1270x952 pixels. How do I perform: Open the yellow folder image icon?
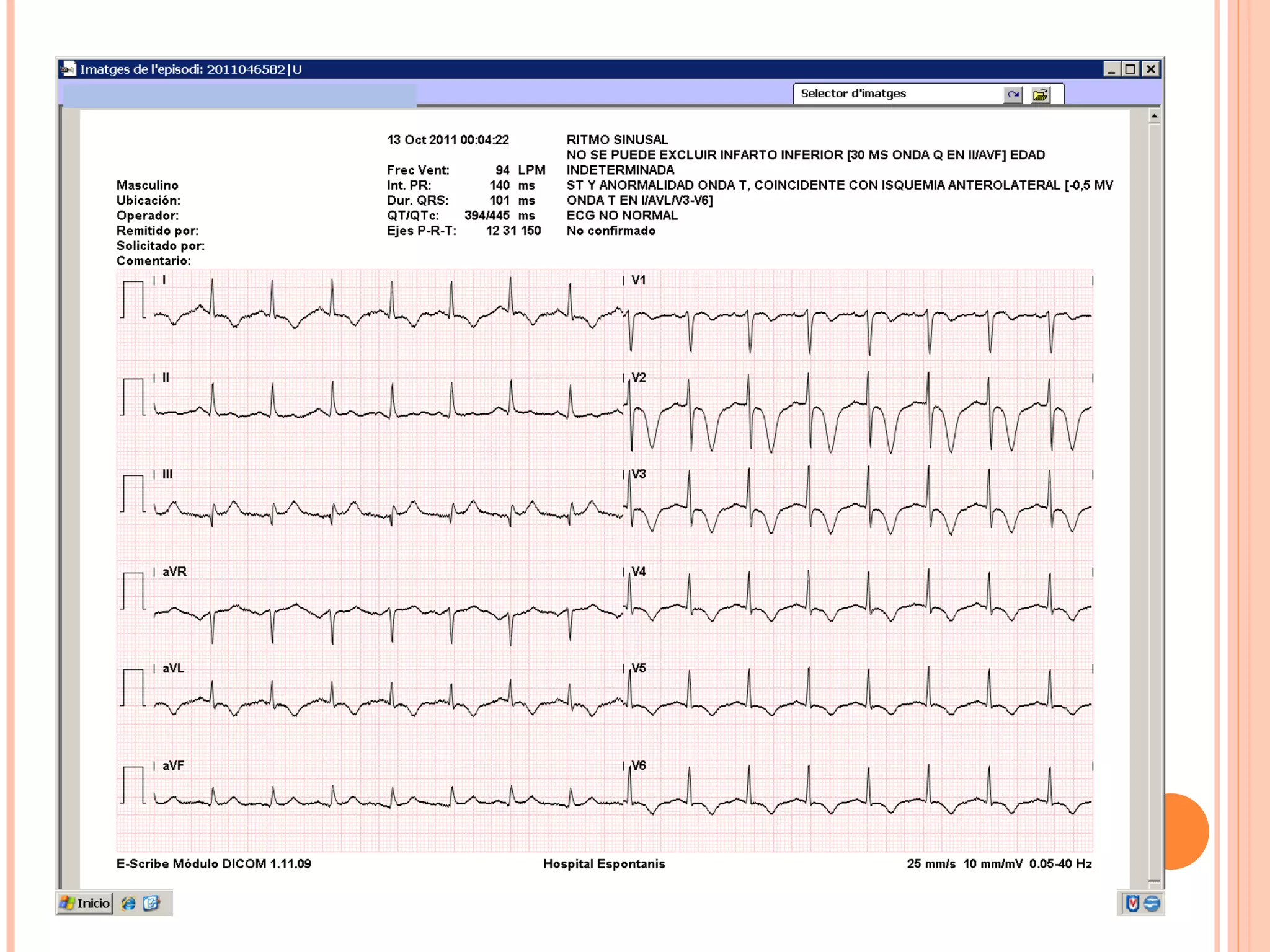tap(1040, 95)
